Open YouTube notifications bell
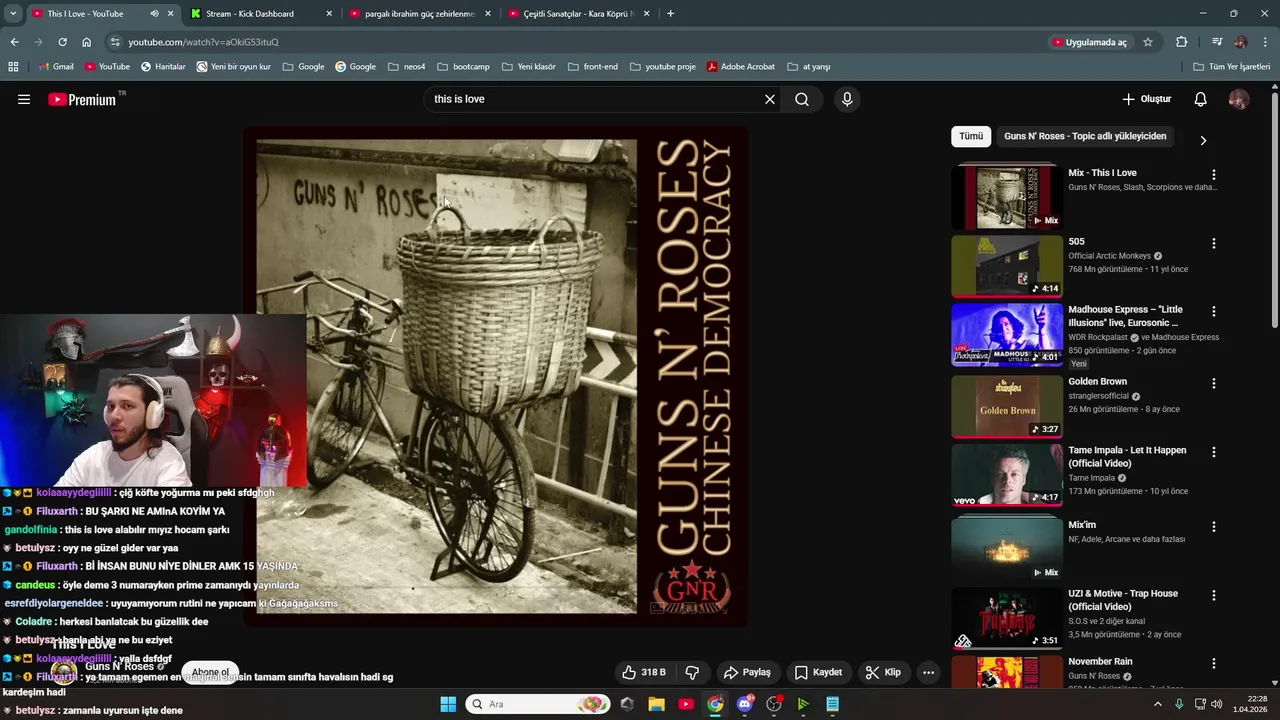 1201,99
